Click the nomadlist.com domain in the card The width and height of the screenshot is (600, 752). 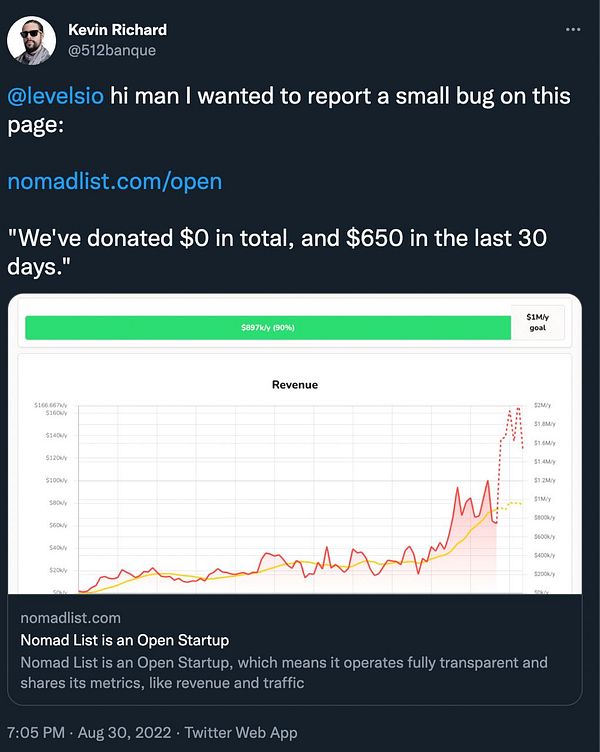pyautogui.click(x=70, y=618)
